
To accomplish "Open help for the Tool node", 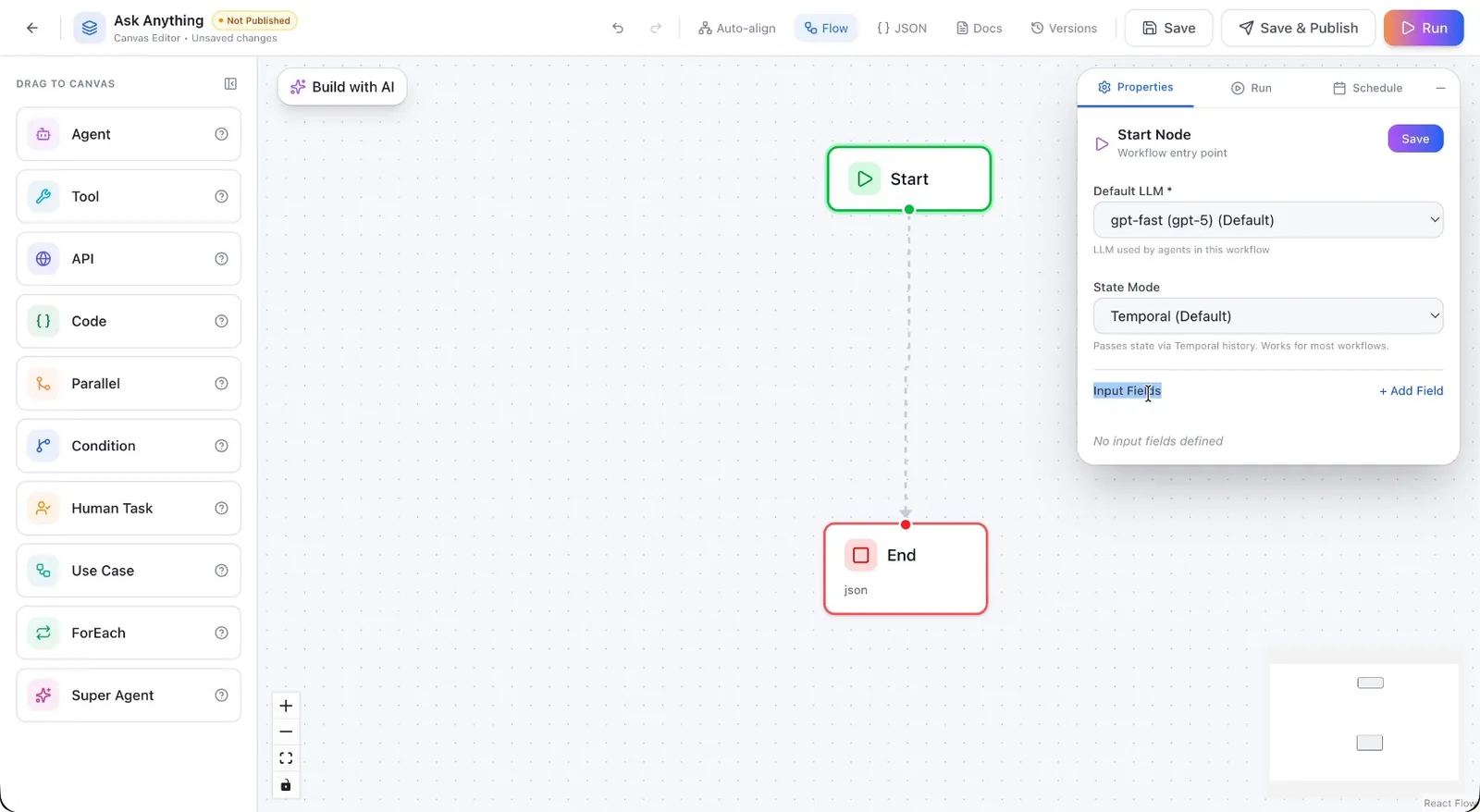I will 221,196.
